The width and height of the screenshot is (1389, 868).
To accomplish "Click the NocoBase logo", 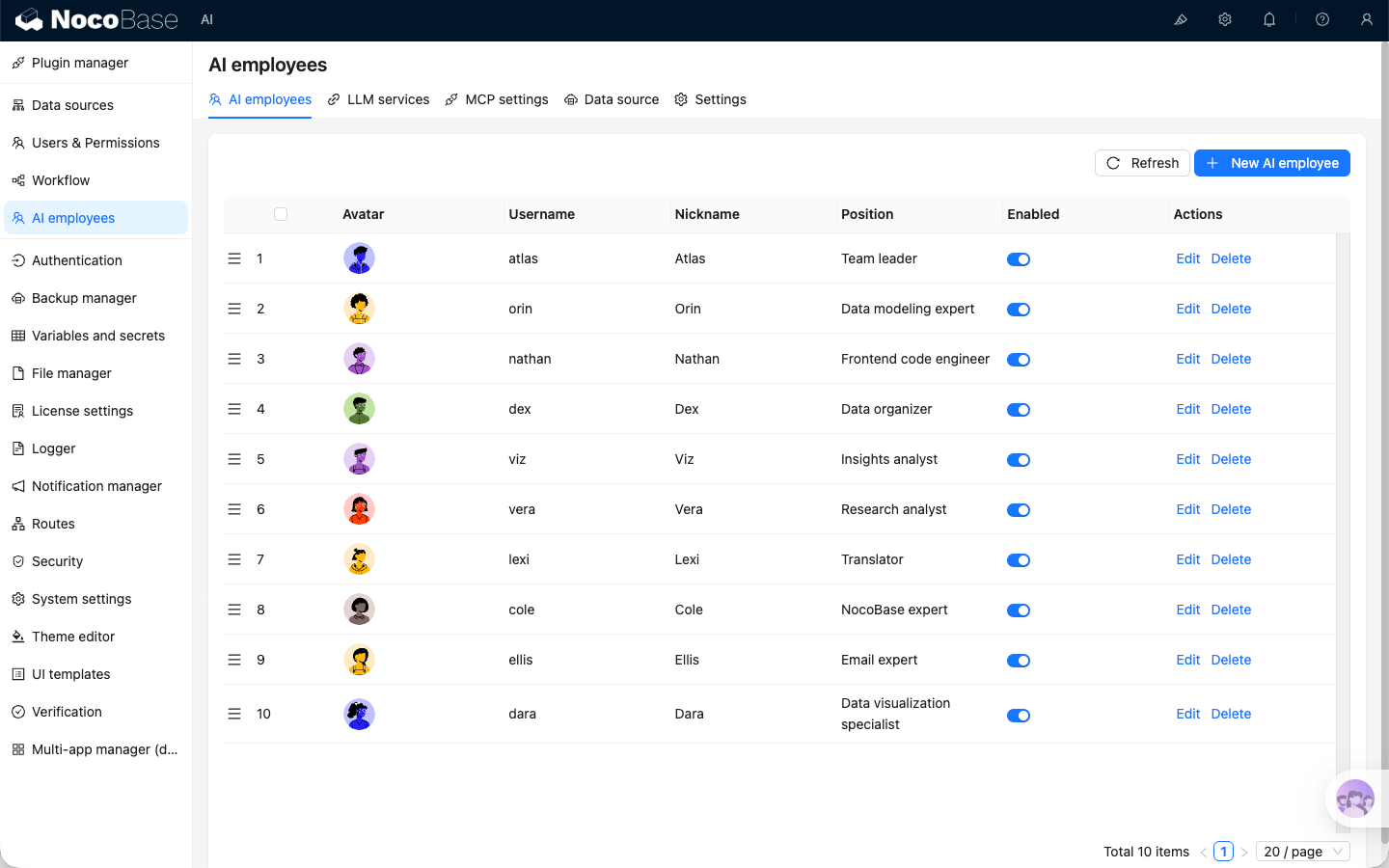I will (96, 19).
